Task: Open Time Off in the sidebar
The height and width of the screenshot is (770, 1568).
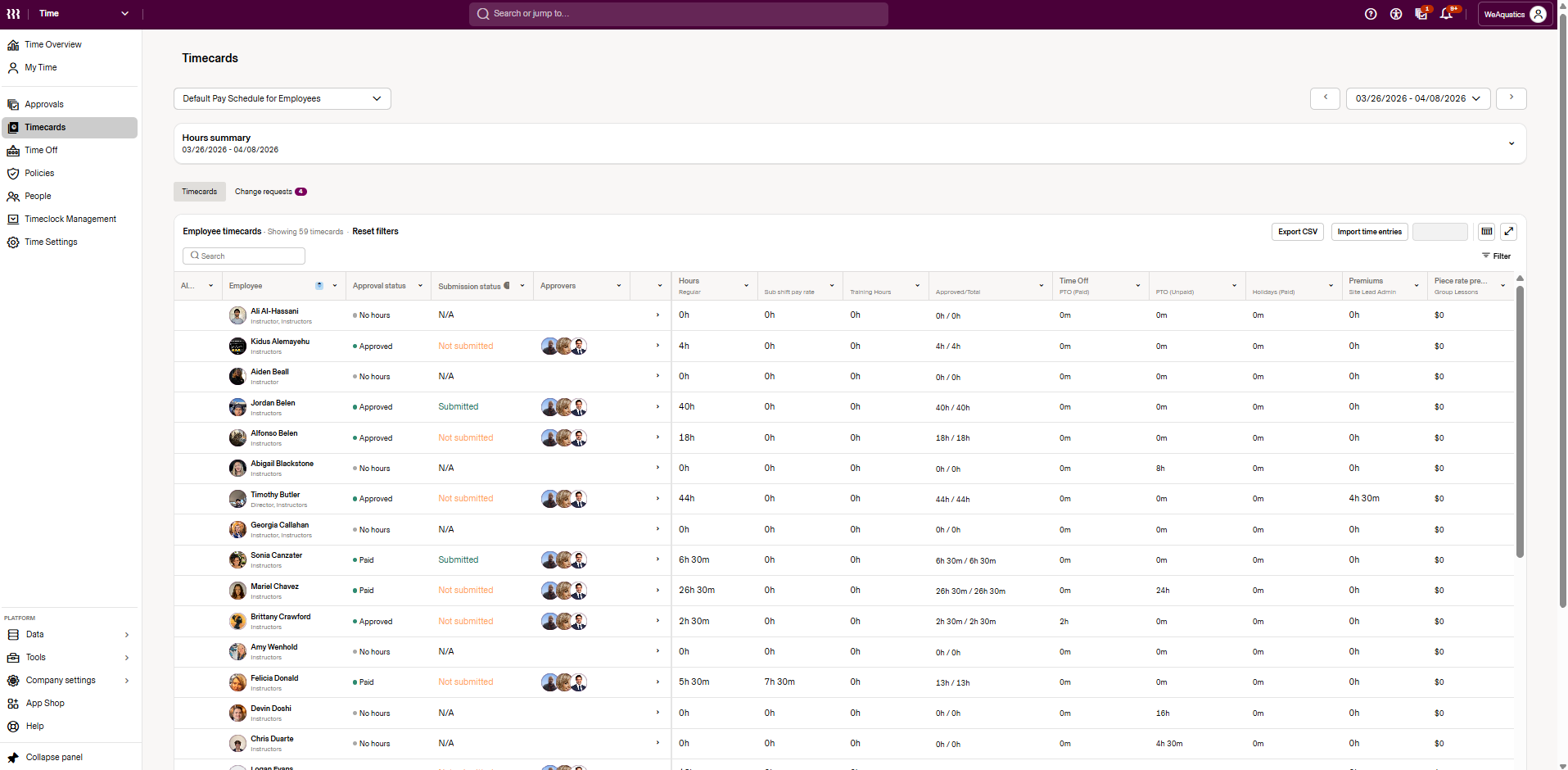Action: 41,151
